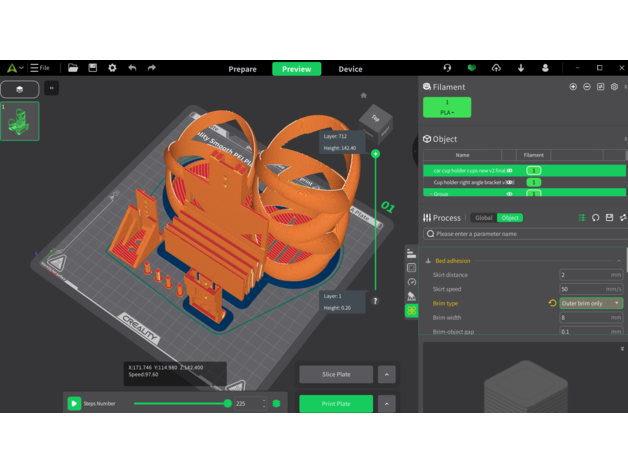Image resolution: width=628 pixels, height=472 pixels.
Task: Switch to the Prepare tab
Action: tap(242, 69)
